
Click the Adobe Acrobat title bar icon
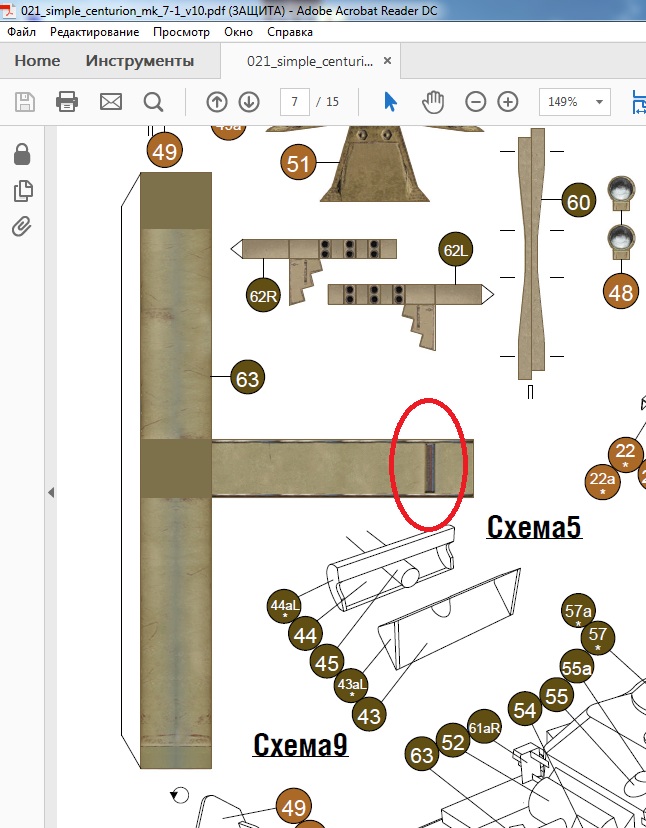tap(9, 10)
